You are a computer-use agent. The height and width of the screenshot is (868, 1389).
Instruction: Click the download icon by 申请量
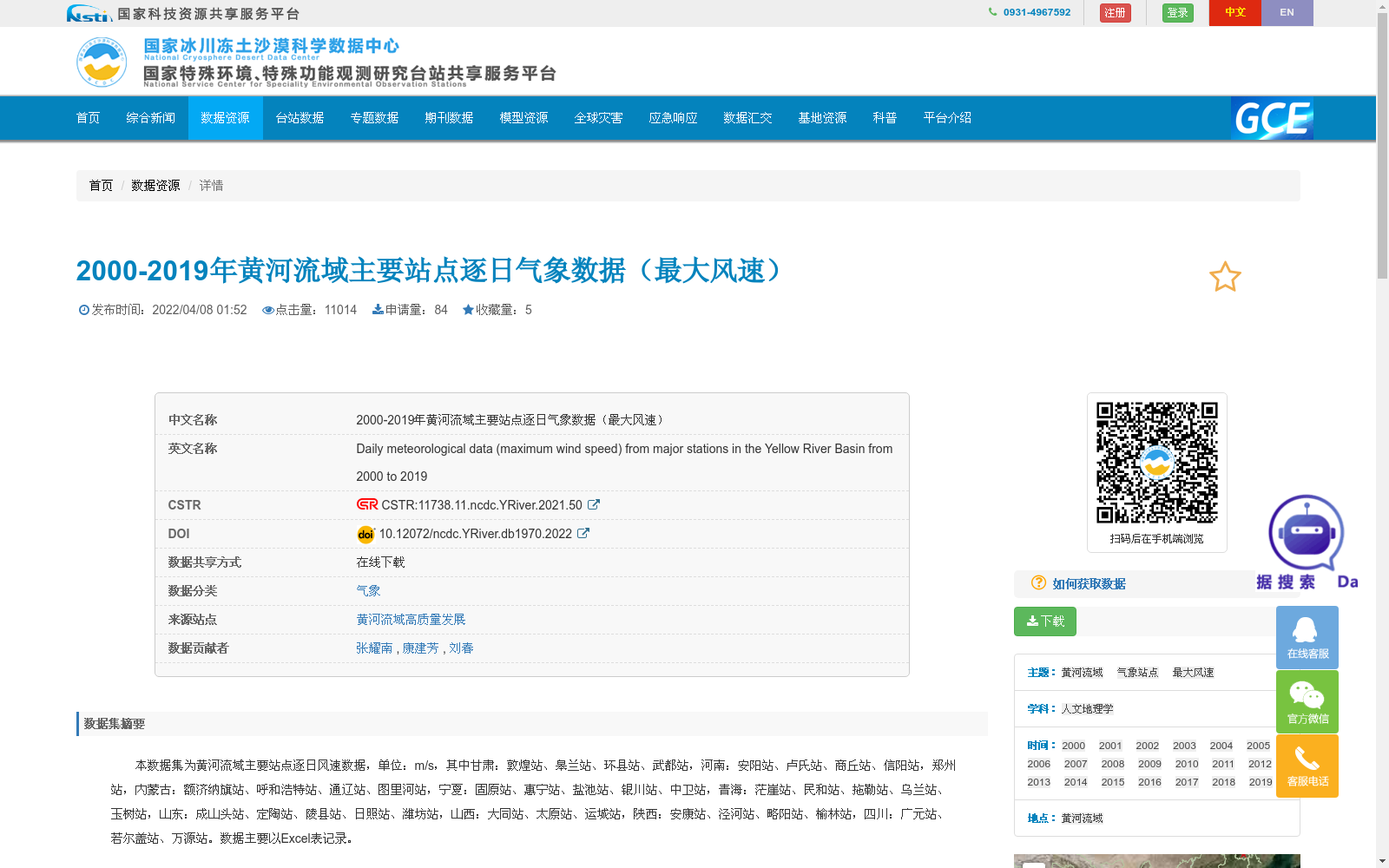pyautogui.click(x=378, y=309)
